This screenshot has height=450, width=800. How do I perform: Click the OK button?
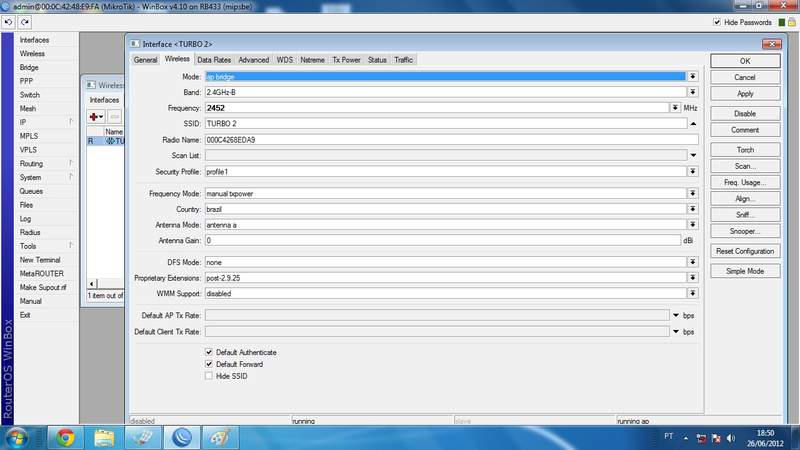click(x=745, y=61)
